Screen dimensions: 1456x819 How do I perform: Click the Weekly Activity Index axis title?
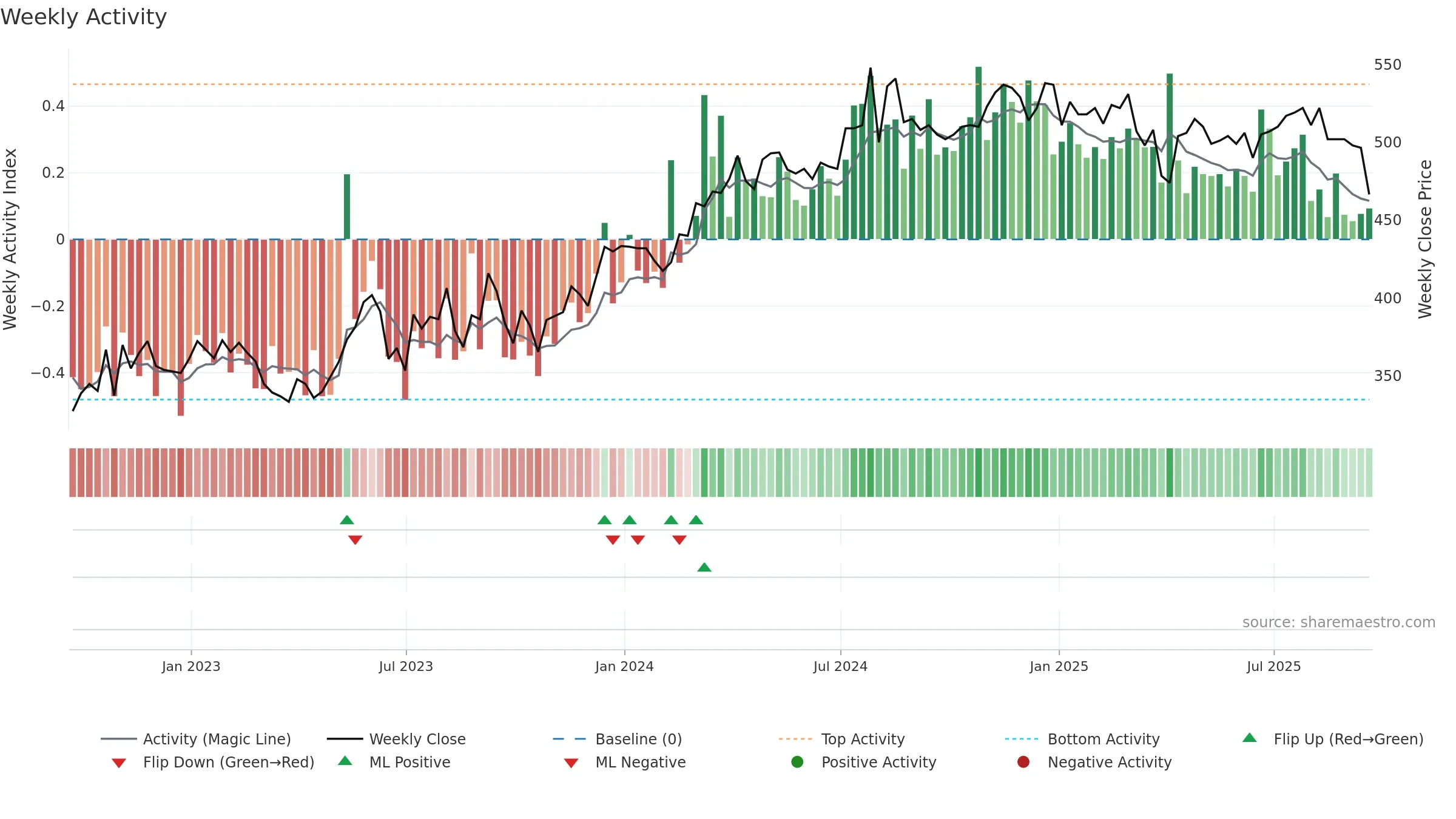[10, 239]
